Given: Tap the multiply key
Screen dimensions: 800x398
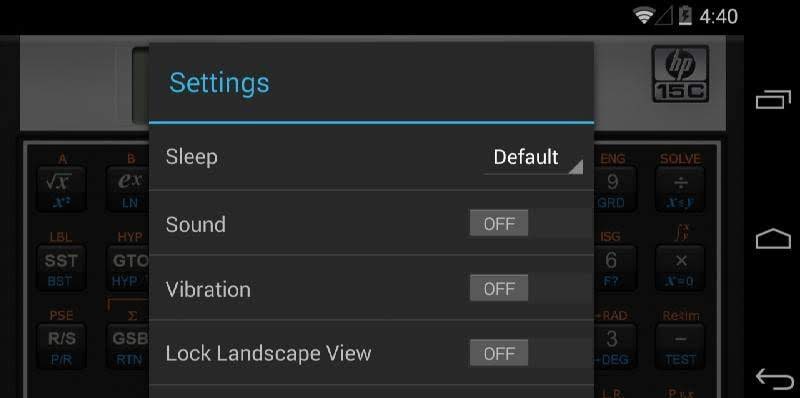Looking at the screenshot, I should coord(680,267).
